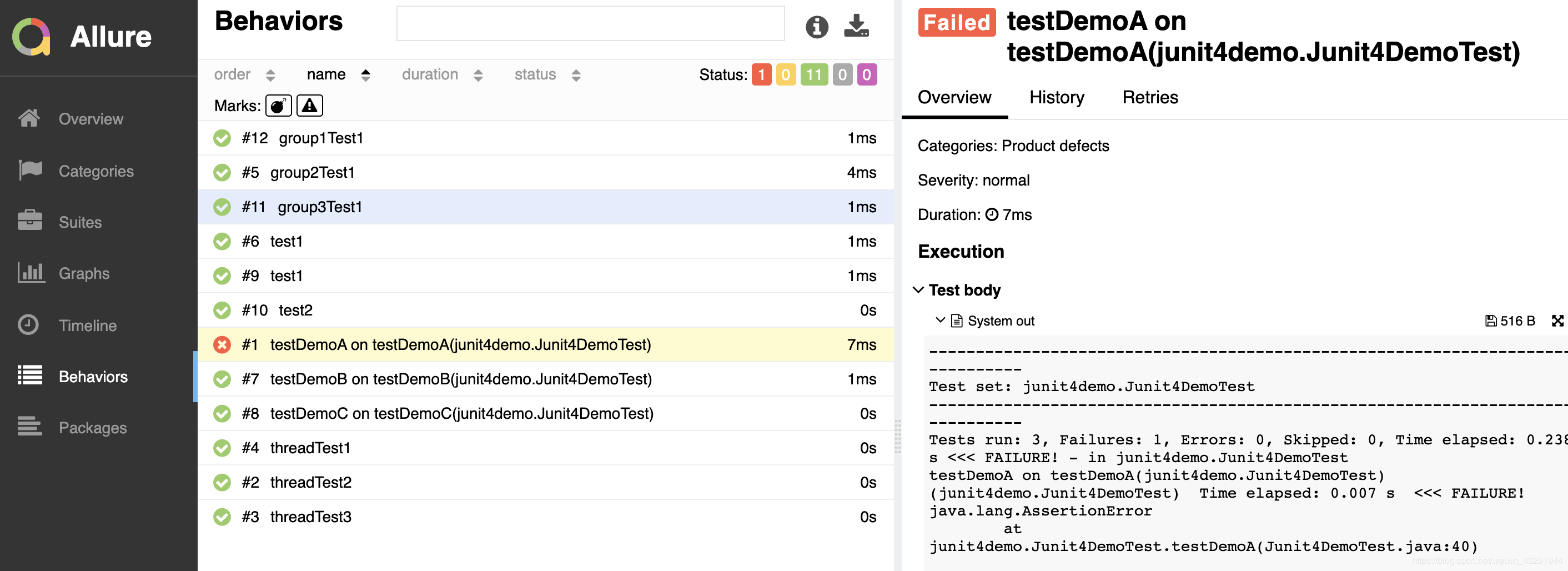The image size is (1568, 571).
Task: Click the download CSV icon
Action: click(856, 26)
